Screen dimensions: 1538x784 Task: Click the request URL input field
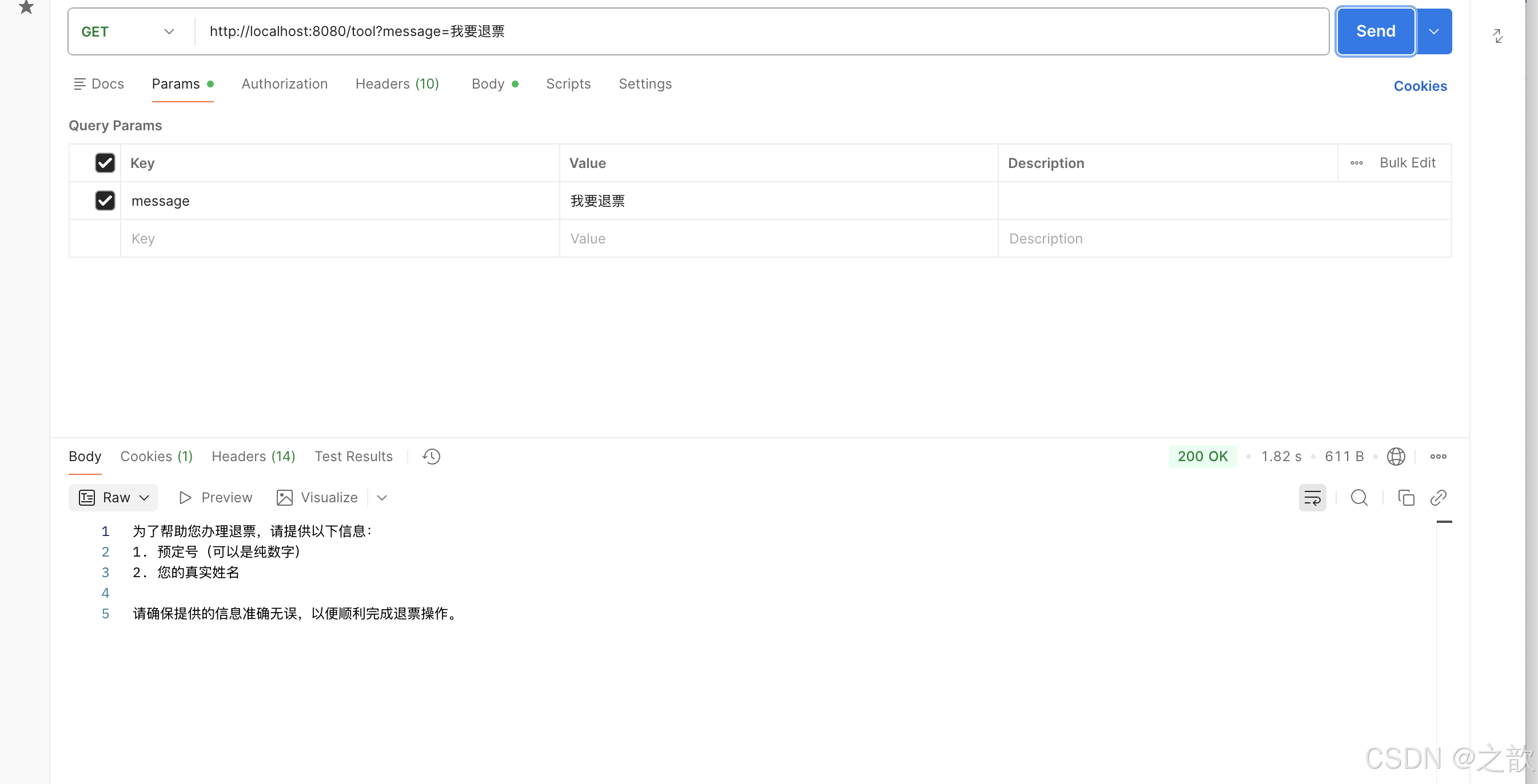pos(758,31)
